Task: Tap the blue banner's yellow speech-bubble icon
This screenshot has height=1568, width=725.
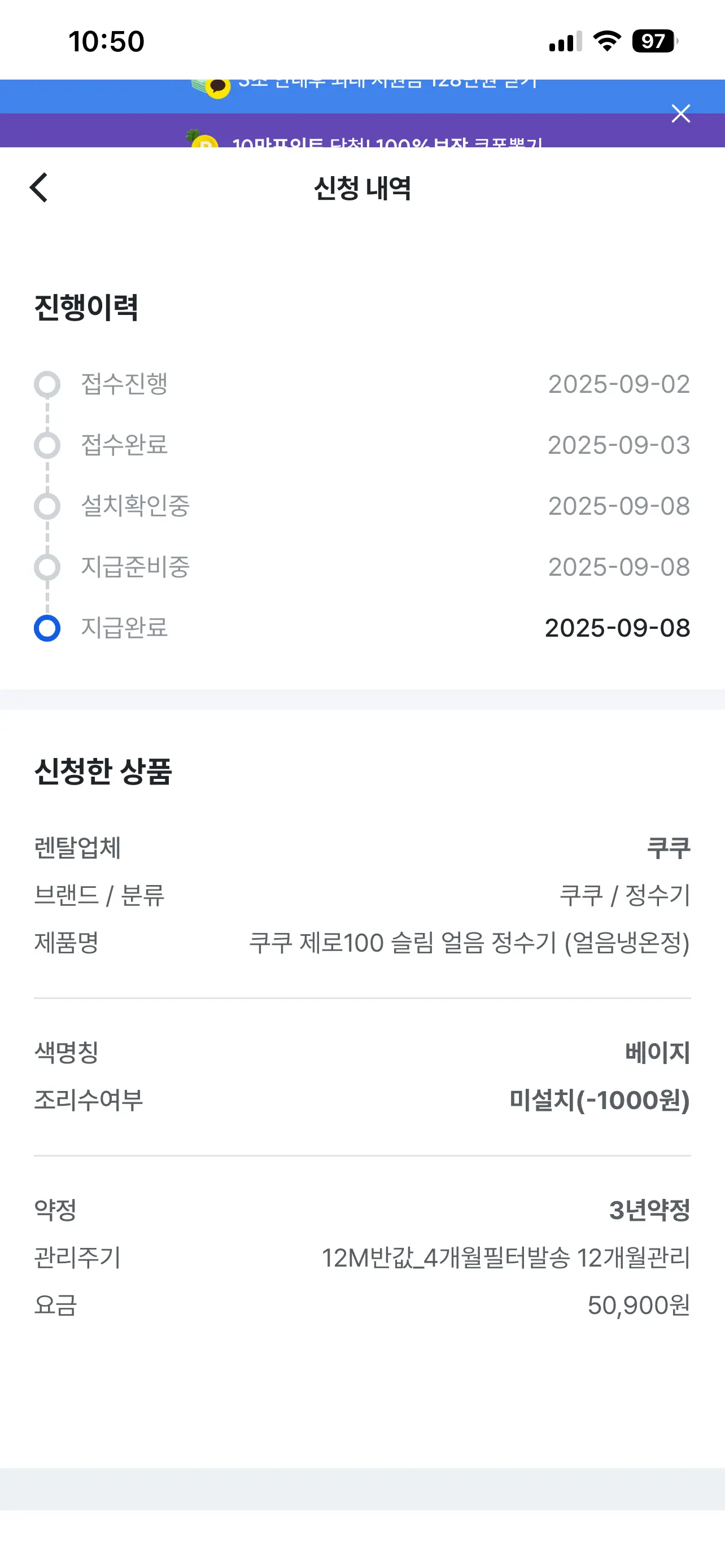Action: [217, 87]
